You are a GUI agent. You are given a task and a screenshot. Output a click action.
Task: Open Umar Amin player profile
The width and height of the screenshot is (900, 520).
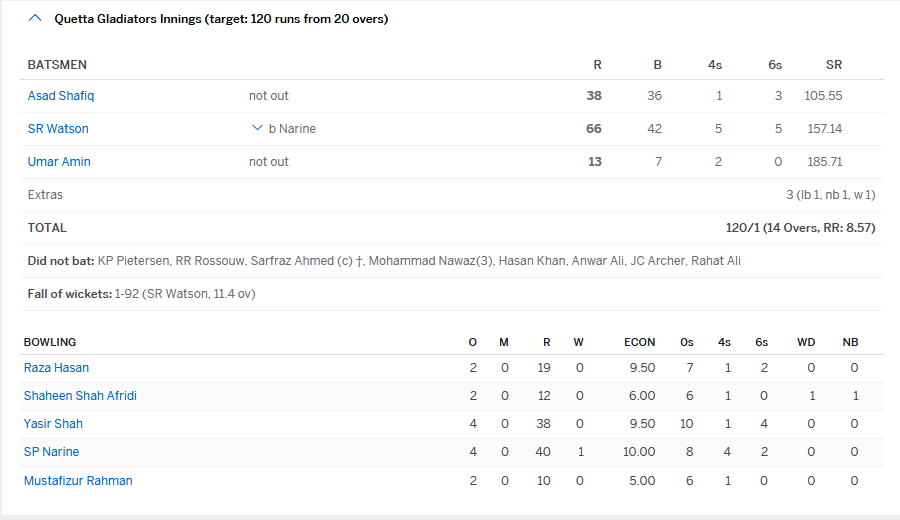59,162
